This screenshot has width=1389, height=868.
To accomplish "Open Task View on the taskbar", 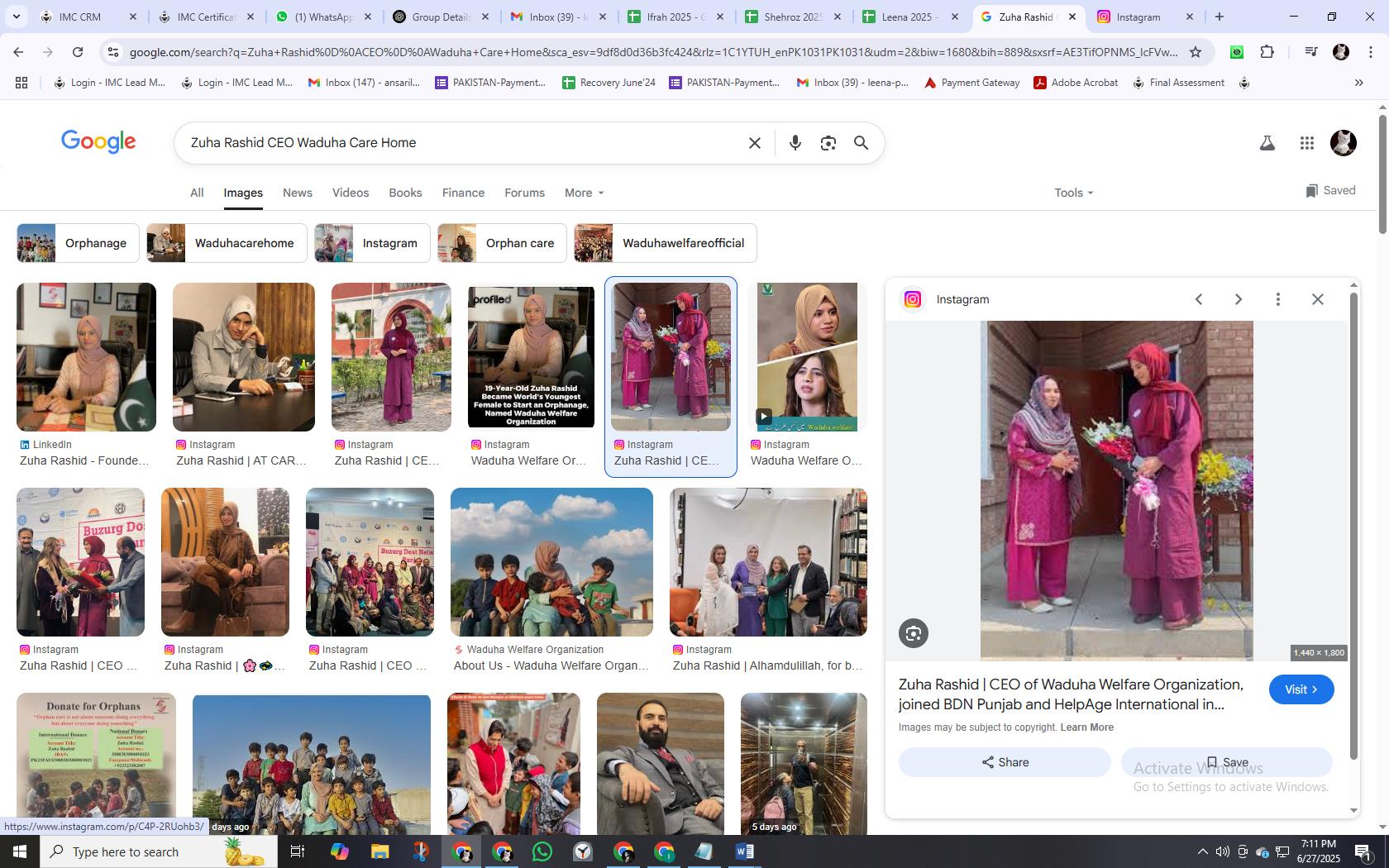I will tap(298, 851).
